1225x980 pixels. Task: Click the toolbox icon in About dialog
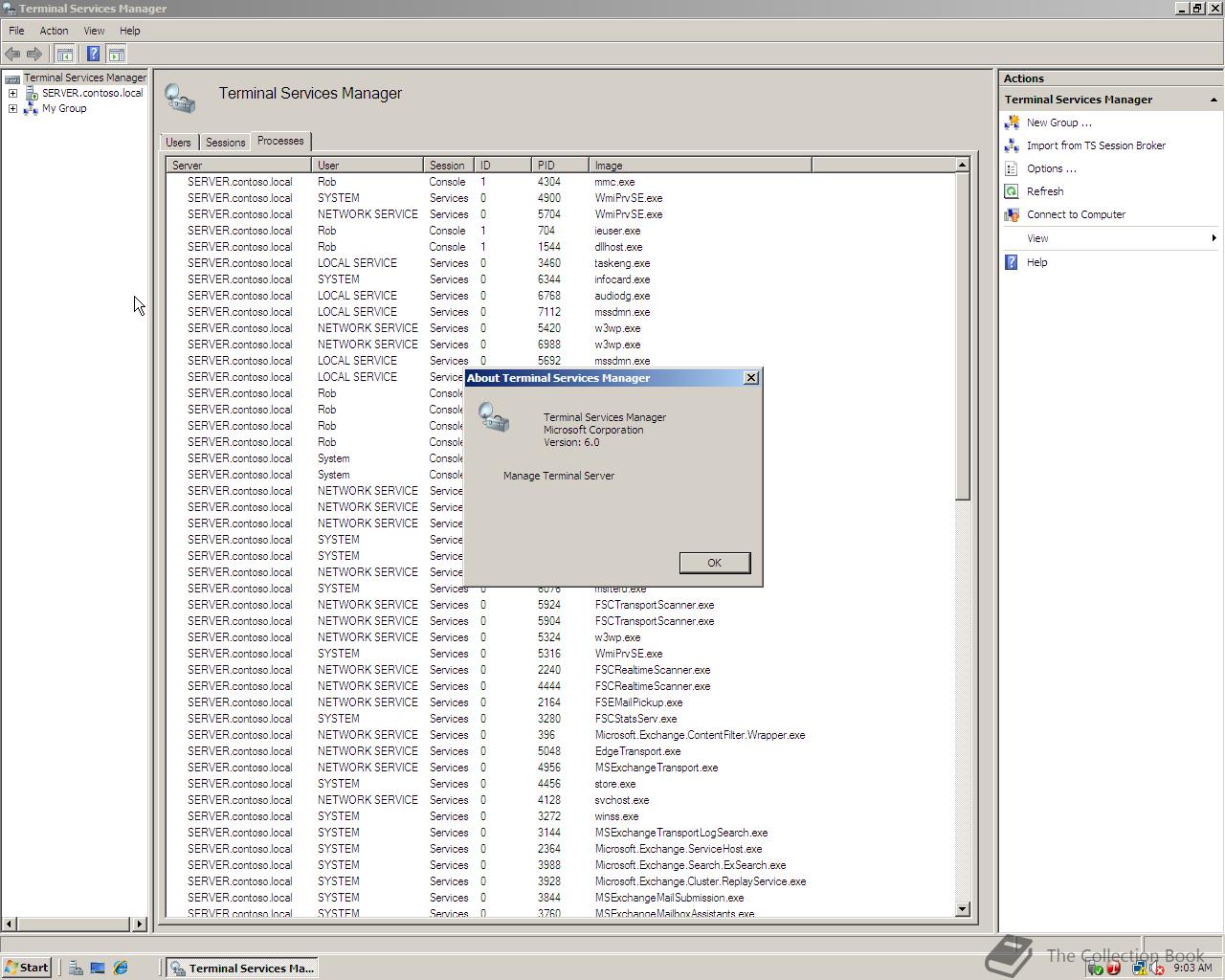click(494, 416)
